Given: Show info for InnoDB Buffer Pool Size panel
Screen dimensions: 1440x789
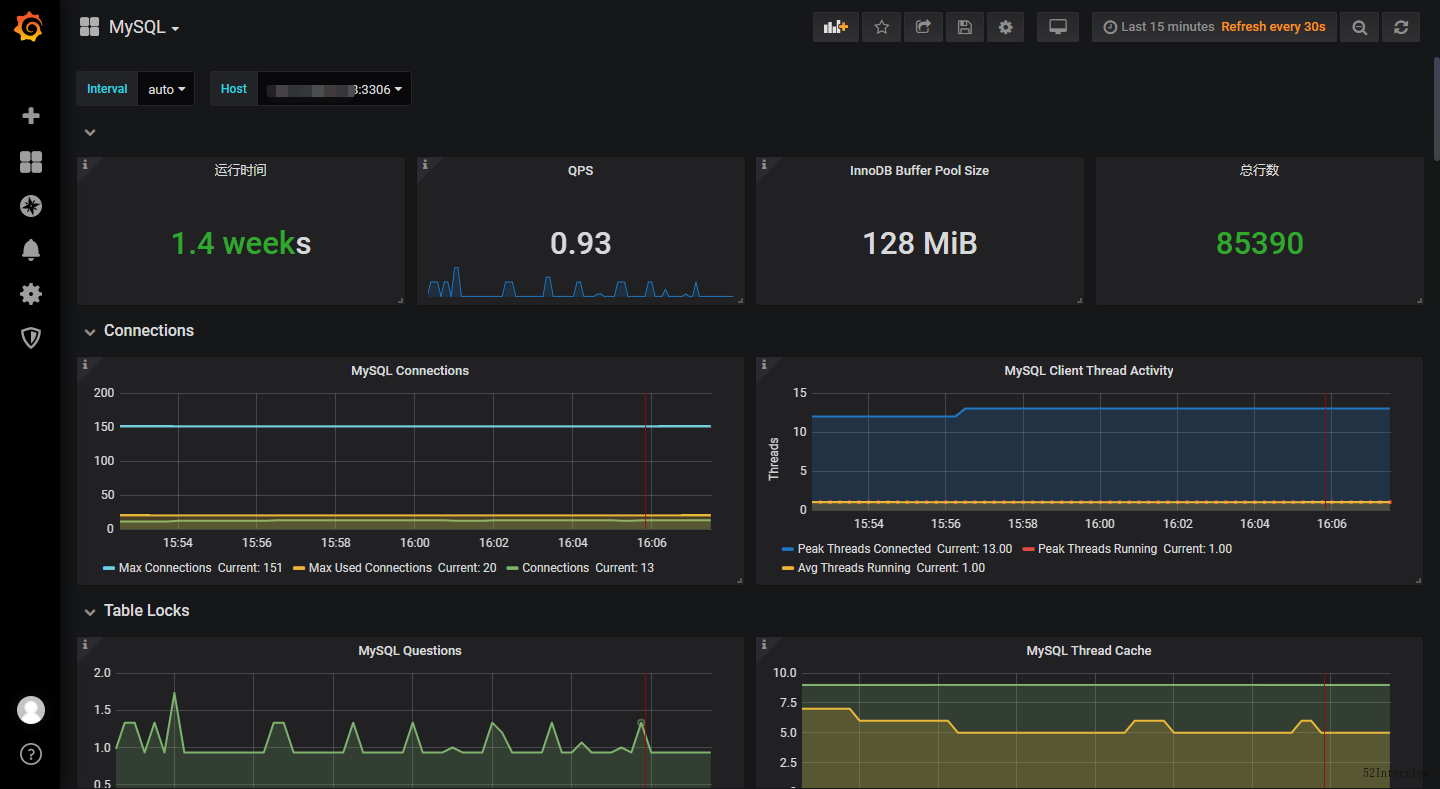Looking at the screenshot, I should pyautogui.click(x=764, y=165).
